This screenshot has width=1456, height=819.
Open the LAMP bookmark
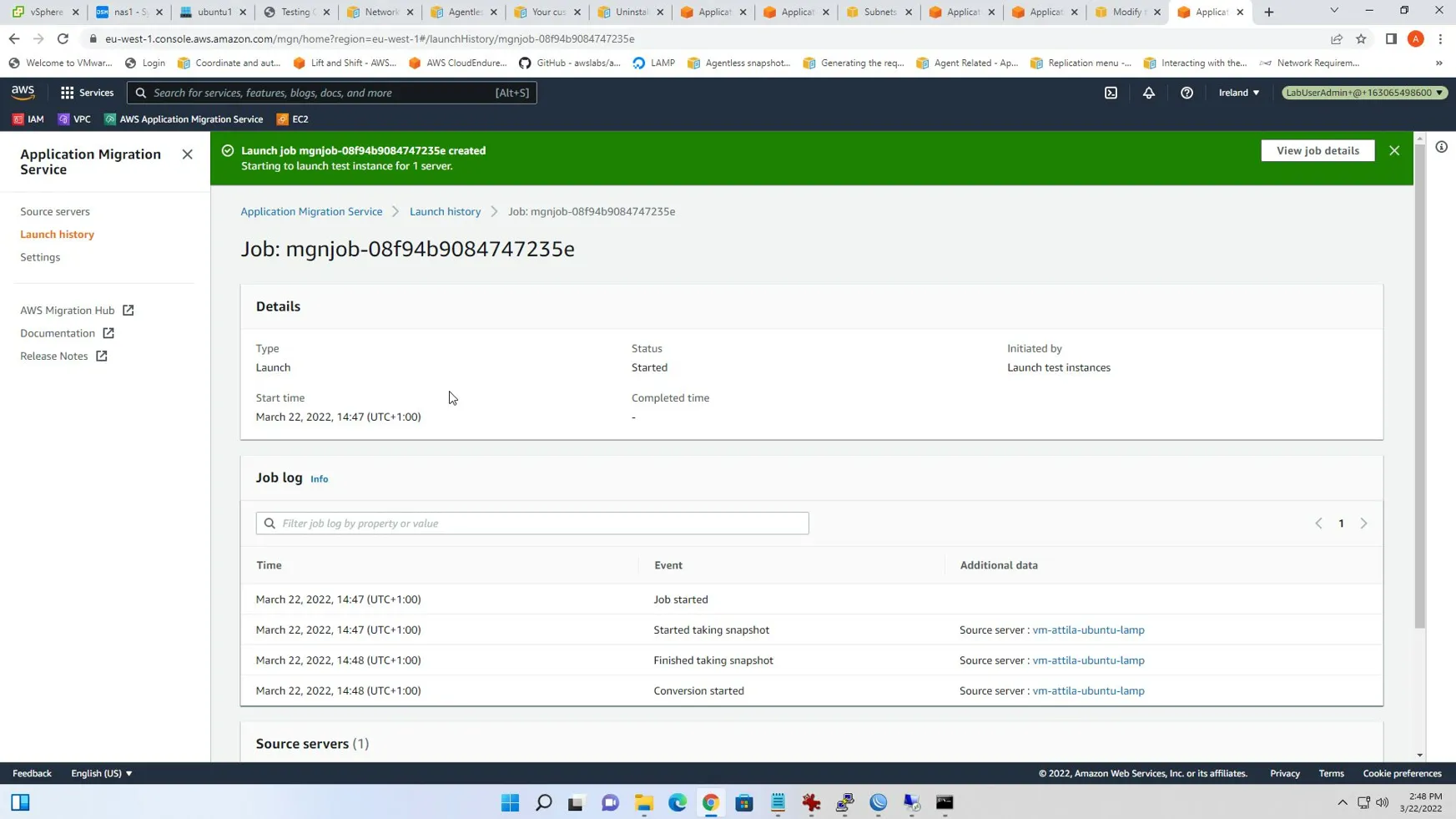[x=654, y=63]
